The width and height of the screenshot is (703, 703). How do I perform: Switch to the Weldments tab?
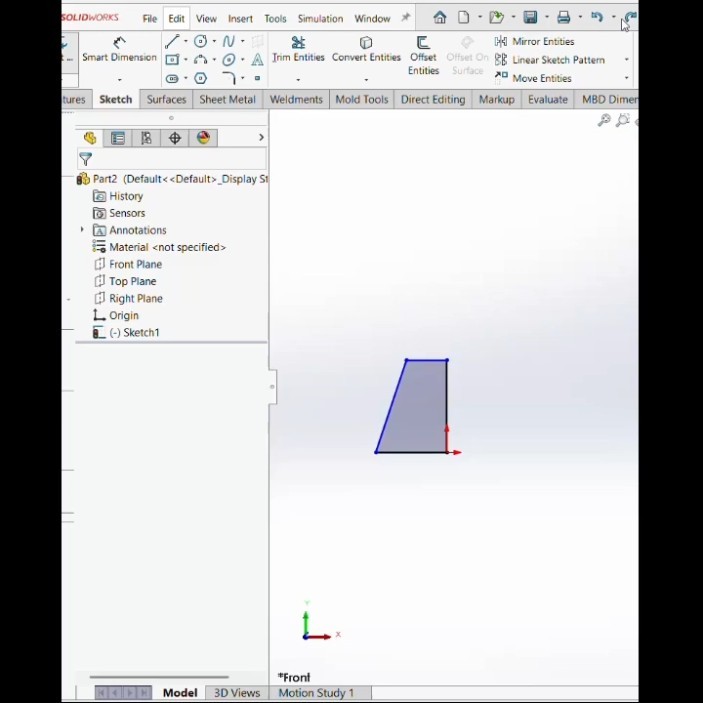pos(296,100)
